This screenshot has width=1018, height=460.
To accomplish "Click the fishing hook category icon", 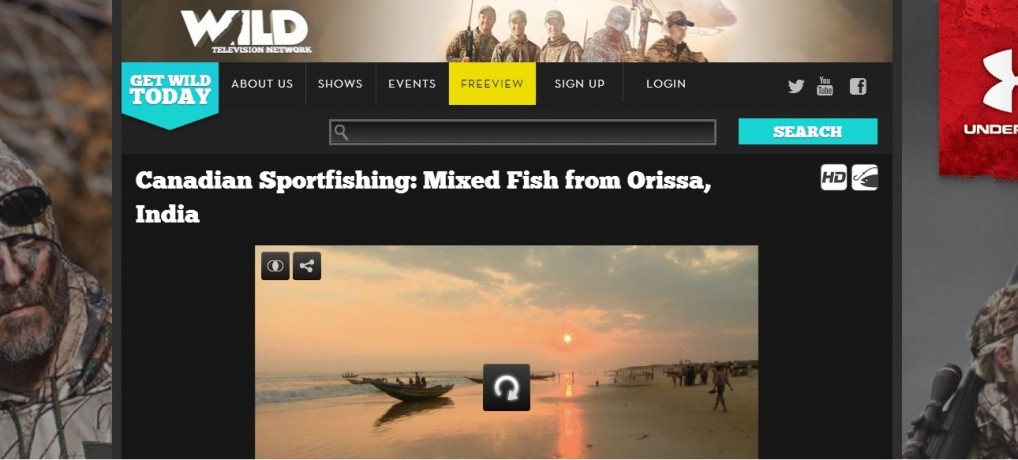I will 864,177.
